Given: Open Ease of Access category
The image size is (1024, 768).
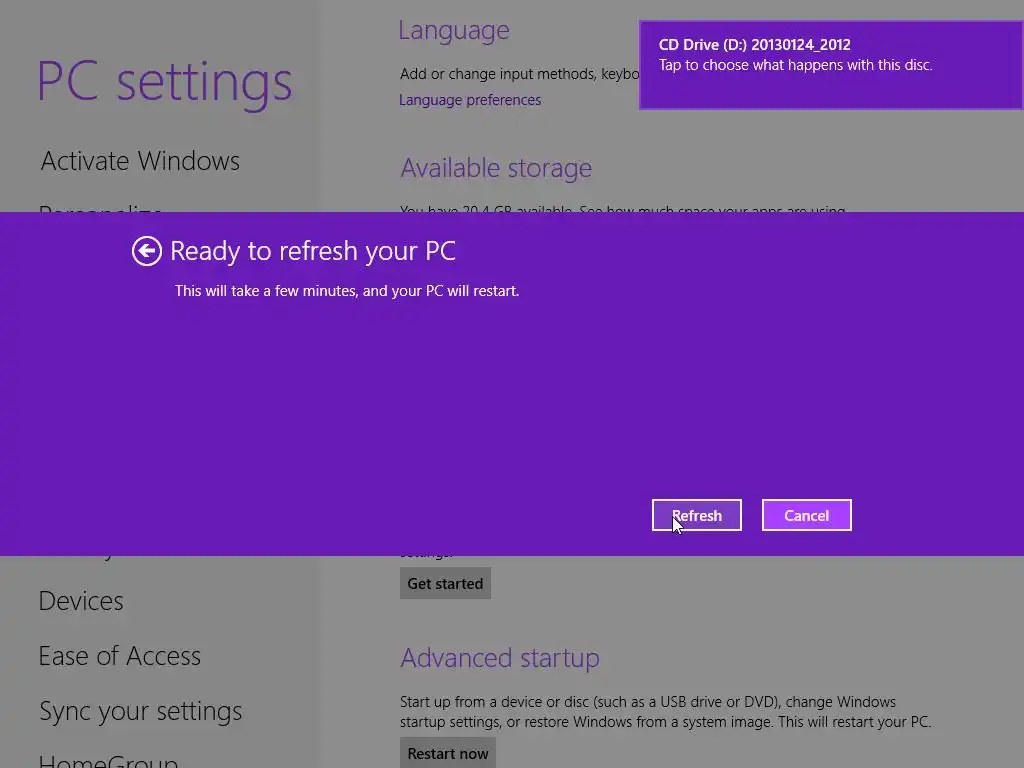Looking at the screenshot, I should [120, 656].
